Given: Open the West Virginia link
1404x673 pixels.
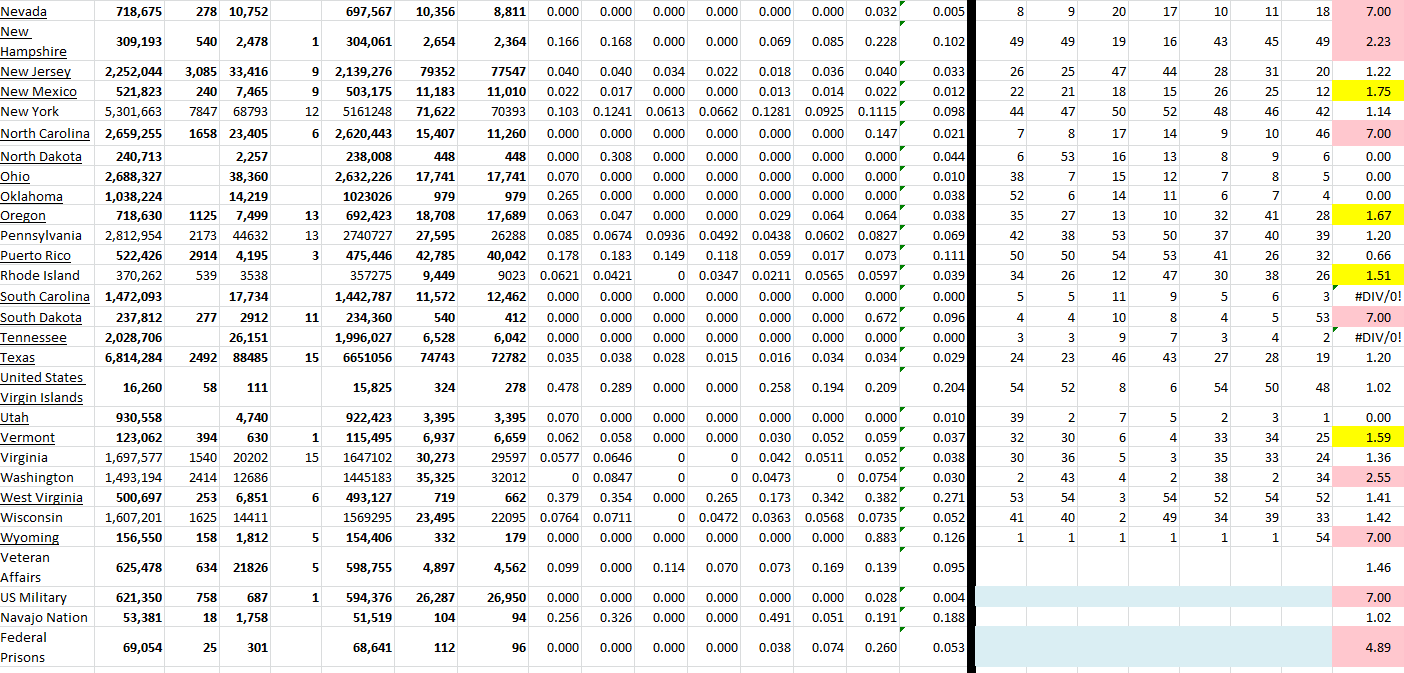Looking at the screenshot, I should click(39, 498).
